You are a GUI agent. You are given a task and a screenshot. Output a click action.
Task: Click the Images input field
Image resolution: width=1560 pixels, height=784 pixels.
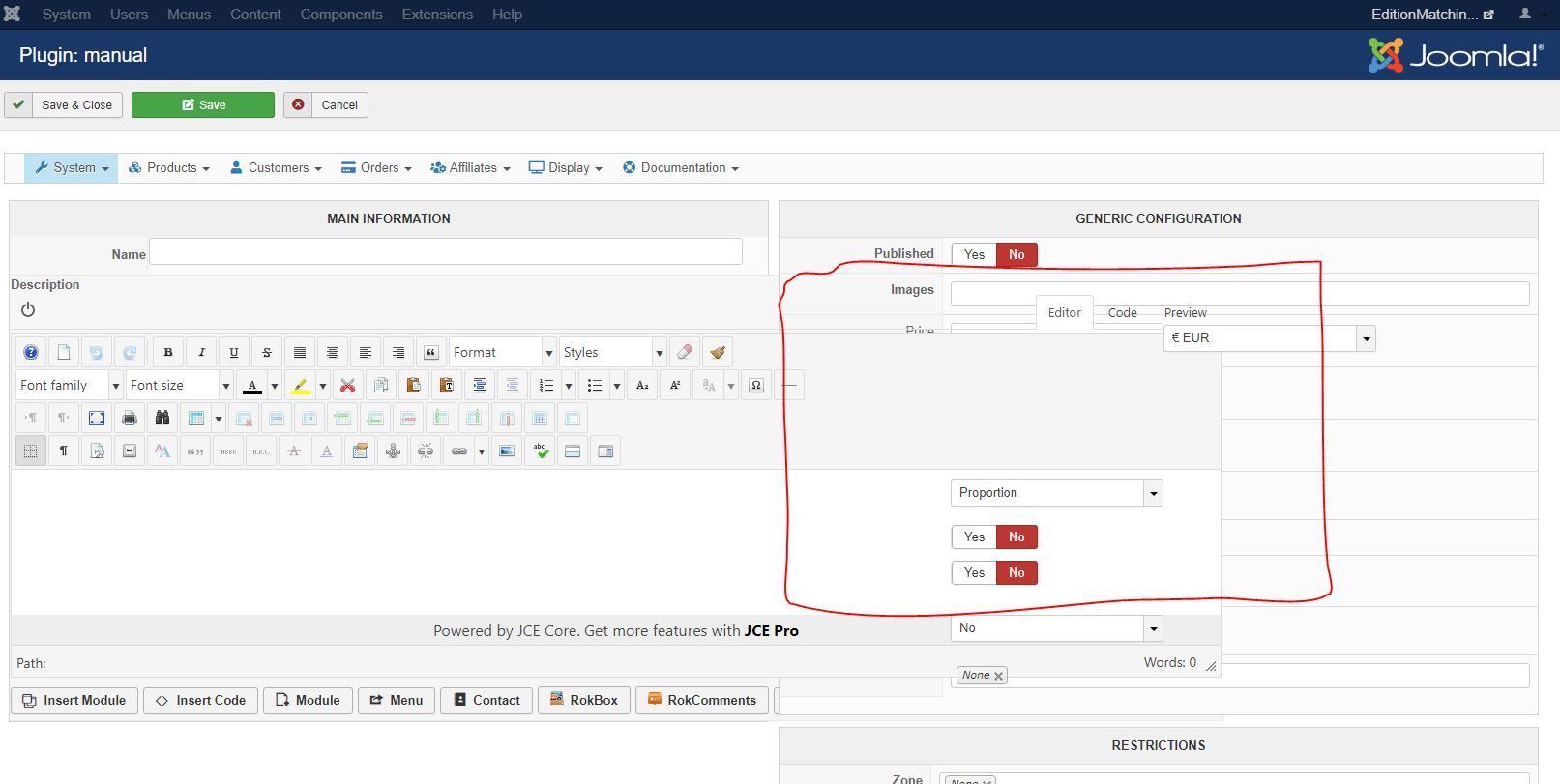[1240, 293]
